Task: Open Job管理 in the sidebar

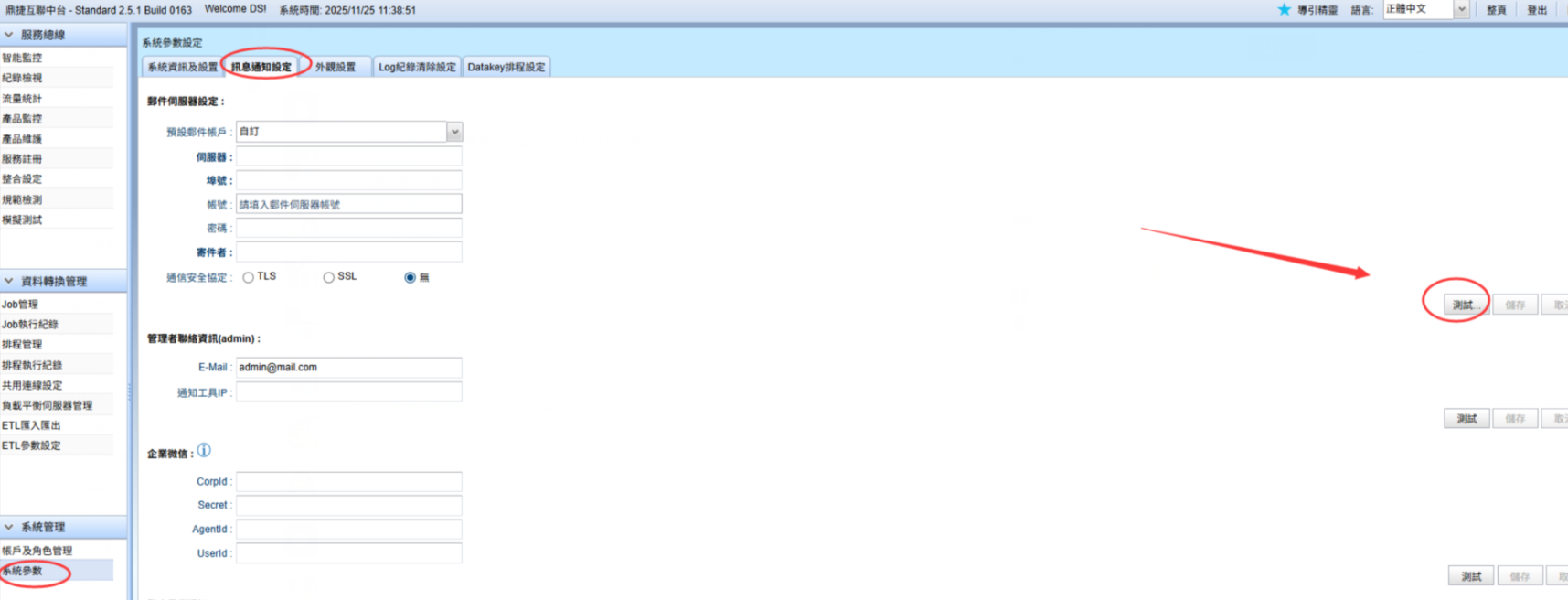Action: pos(20,305)
